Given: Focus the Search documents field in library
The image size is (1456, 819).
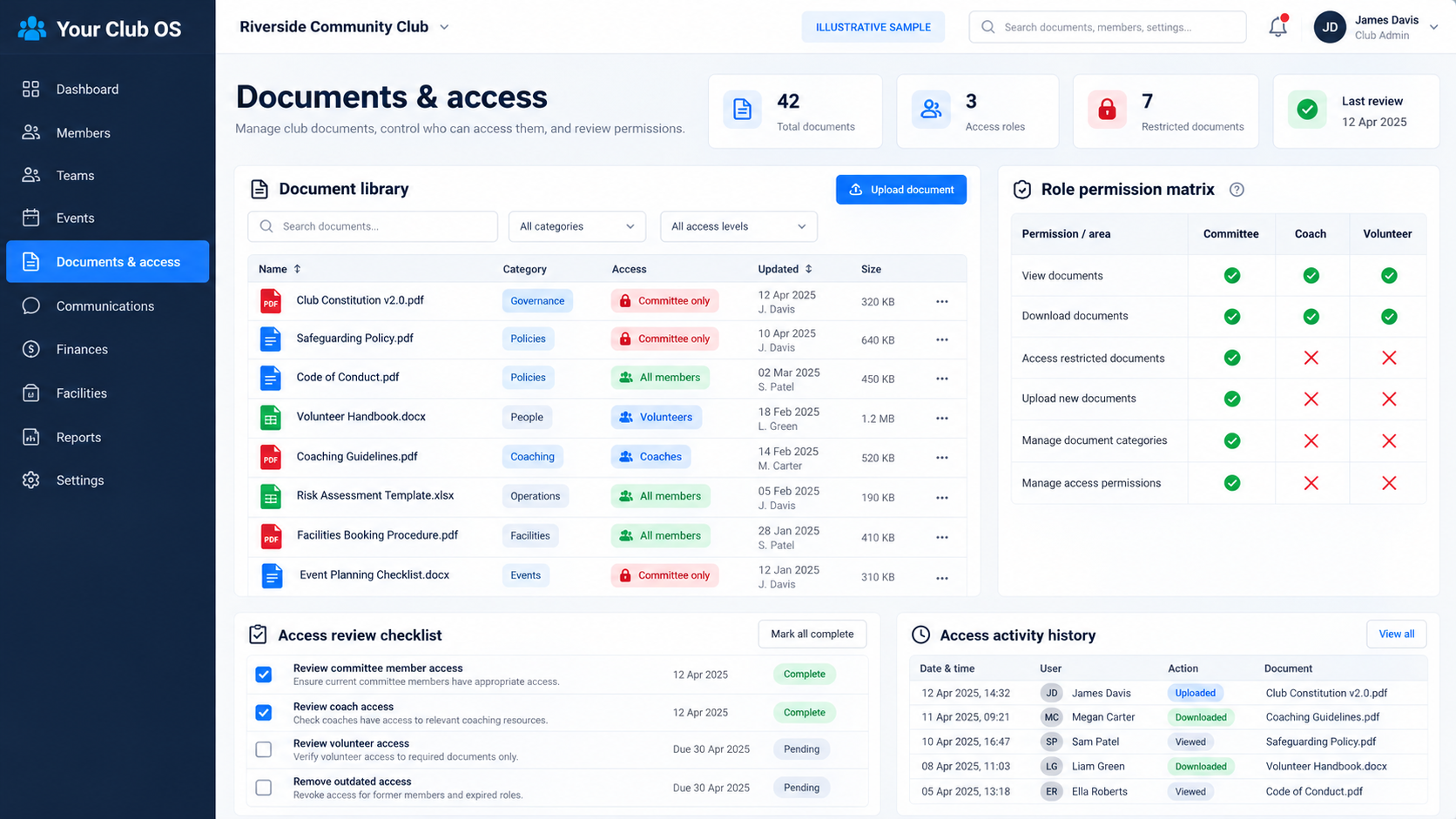Looking at the screenshot, I should tap(373, 226).
